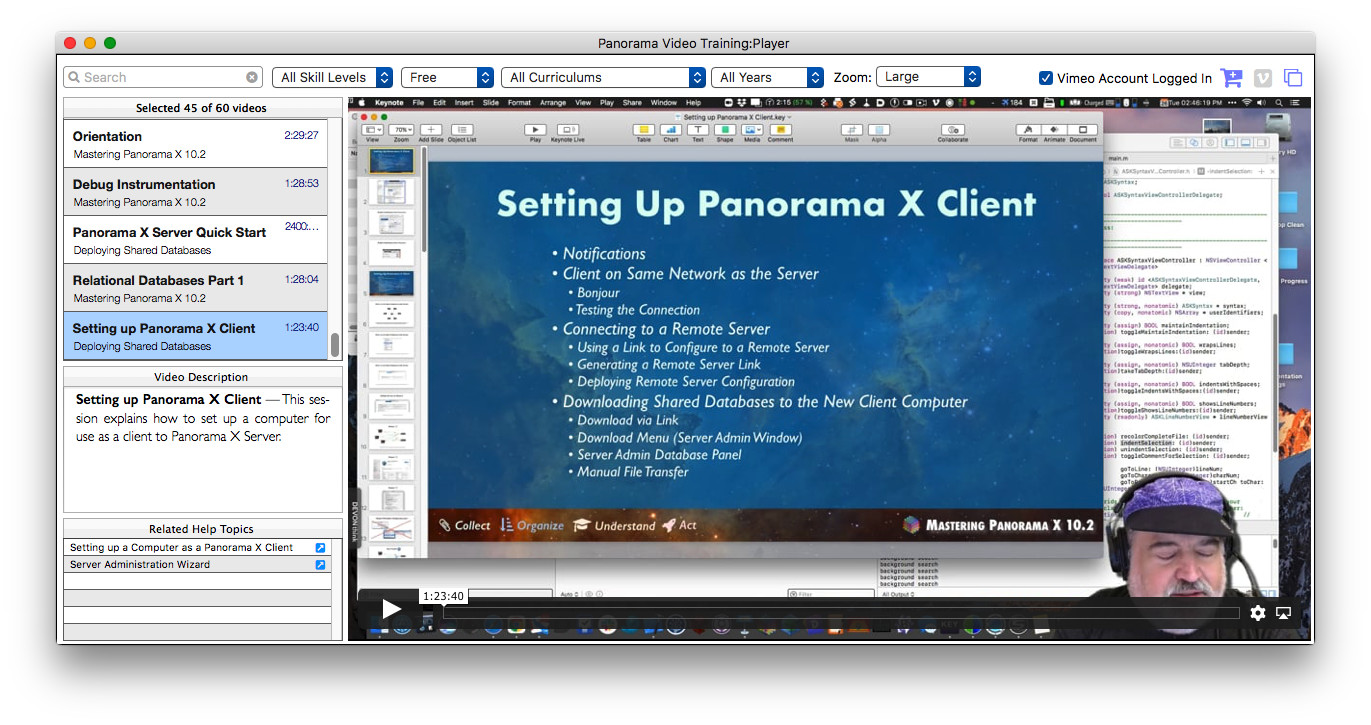The width and height of the screenshot is (1371, 725).
Task: Focus the Search input field
Action: pos(163,77)
